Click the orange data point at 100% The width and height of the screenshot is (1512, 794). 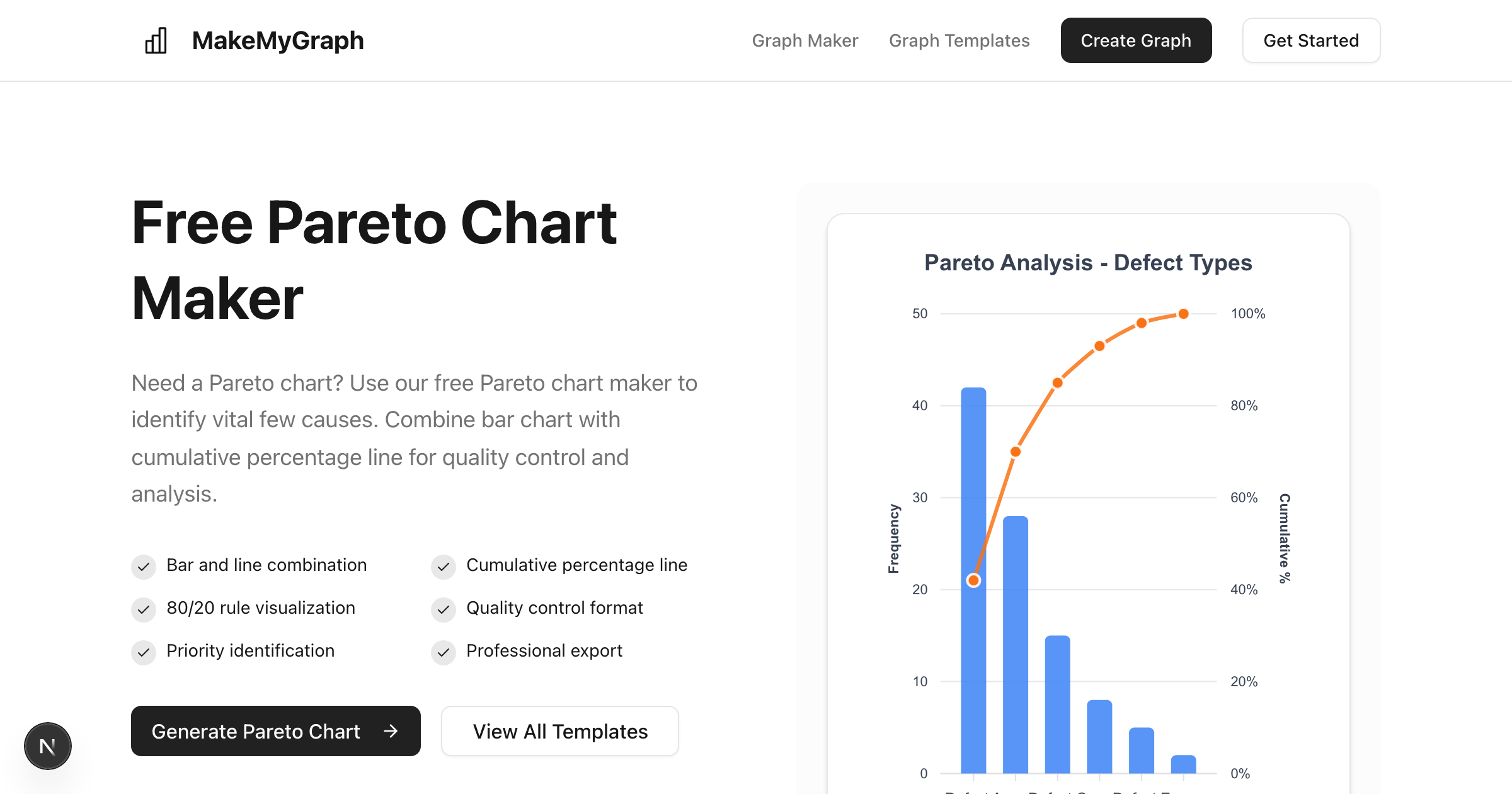[x=1183, y=314]
